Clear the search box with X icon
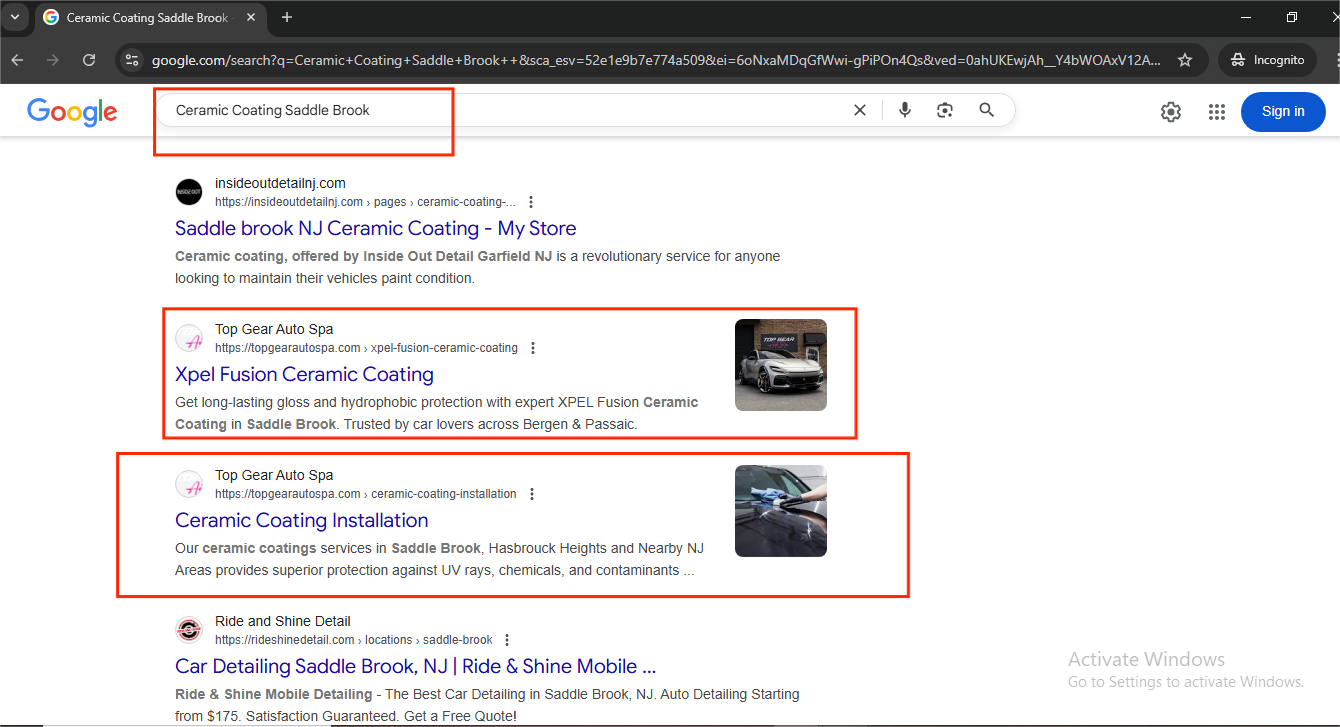1340x727 pixels. [x=859, y=110]
